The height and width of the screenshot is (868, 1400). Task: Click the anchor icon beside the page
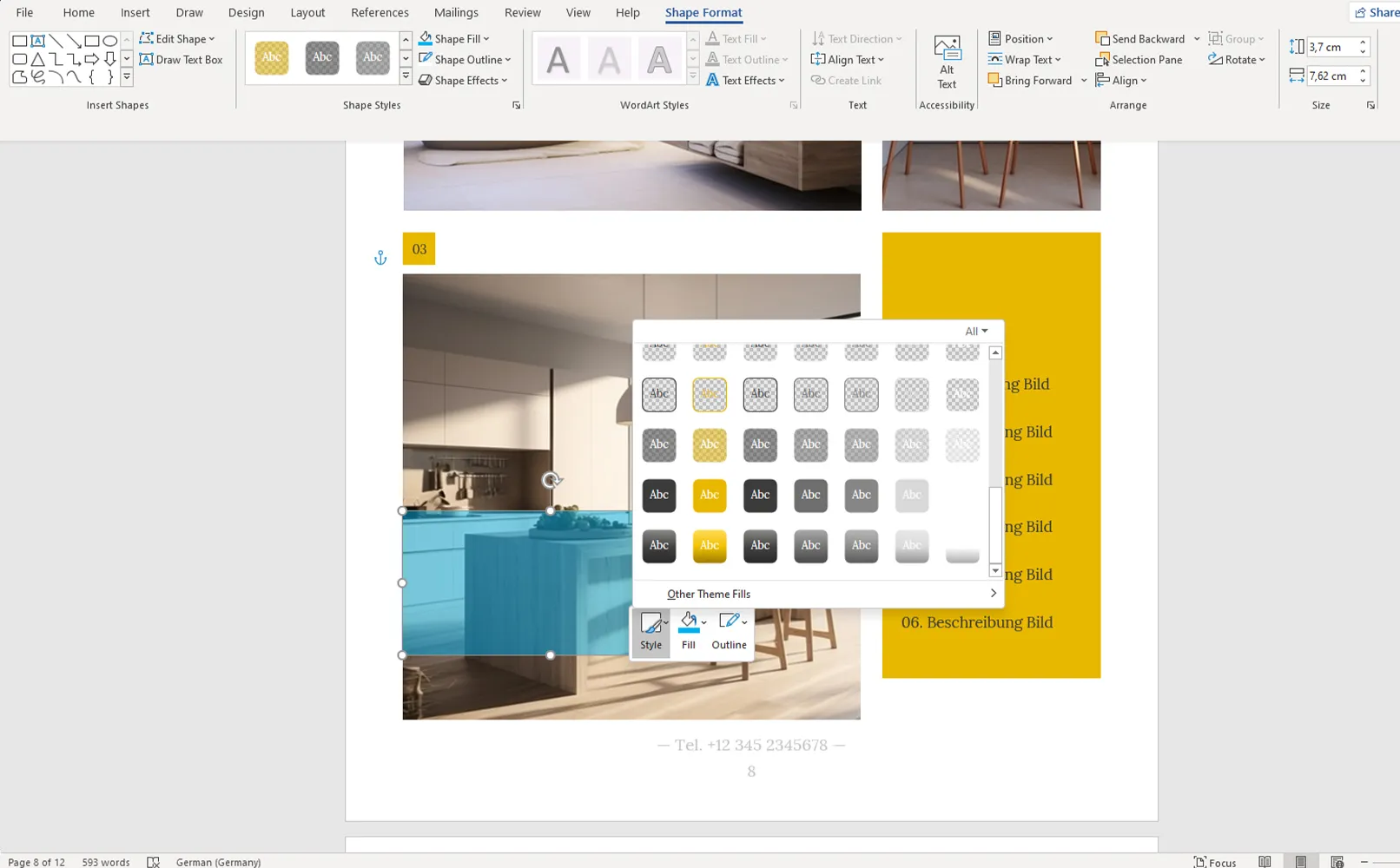pos(380,258)
